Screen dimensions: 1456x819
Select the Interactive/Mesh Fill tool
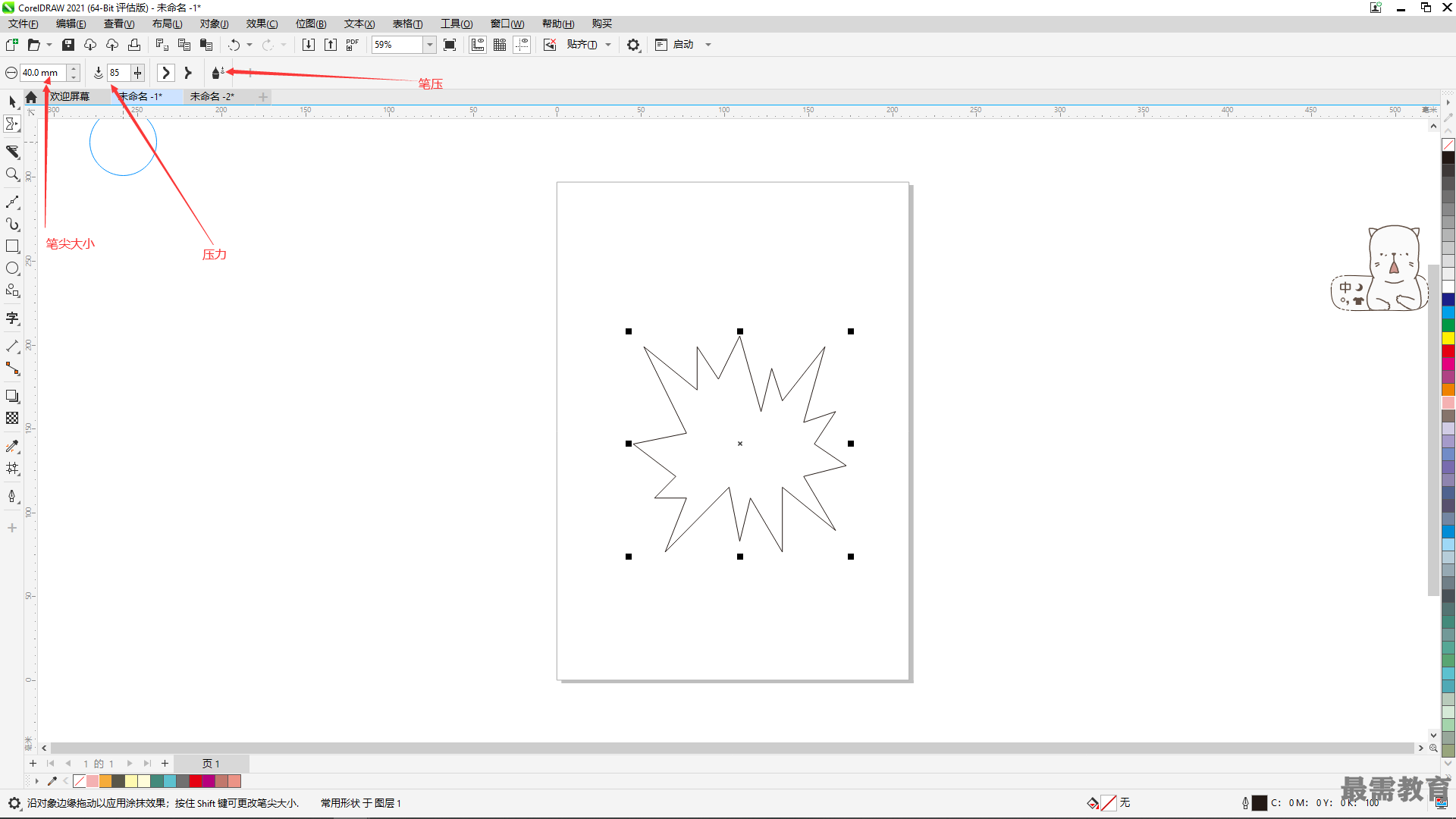[x=12, y=469]
